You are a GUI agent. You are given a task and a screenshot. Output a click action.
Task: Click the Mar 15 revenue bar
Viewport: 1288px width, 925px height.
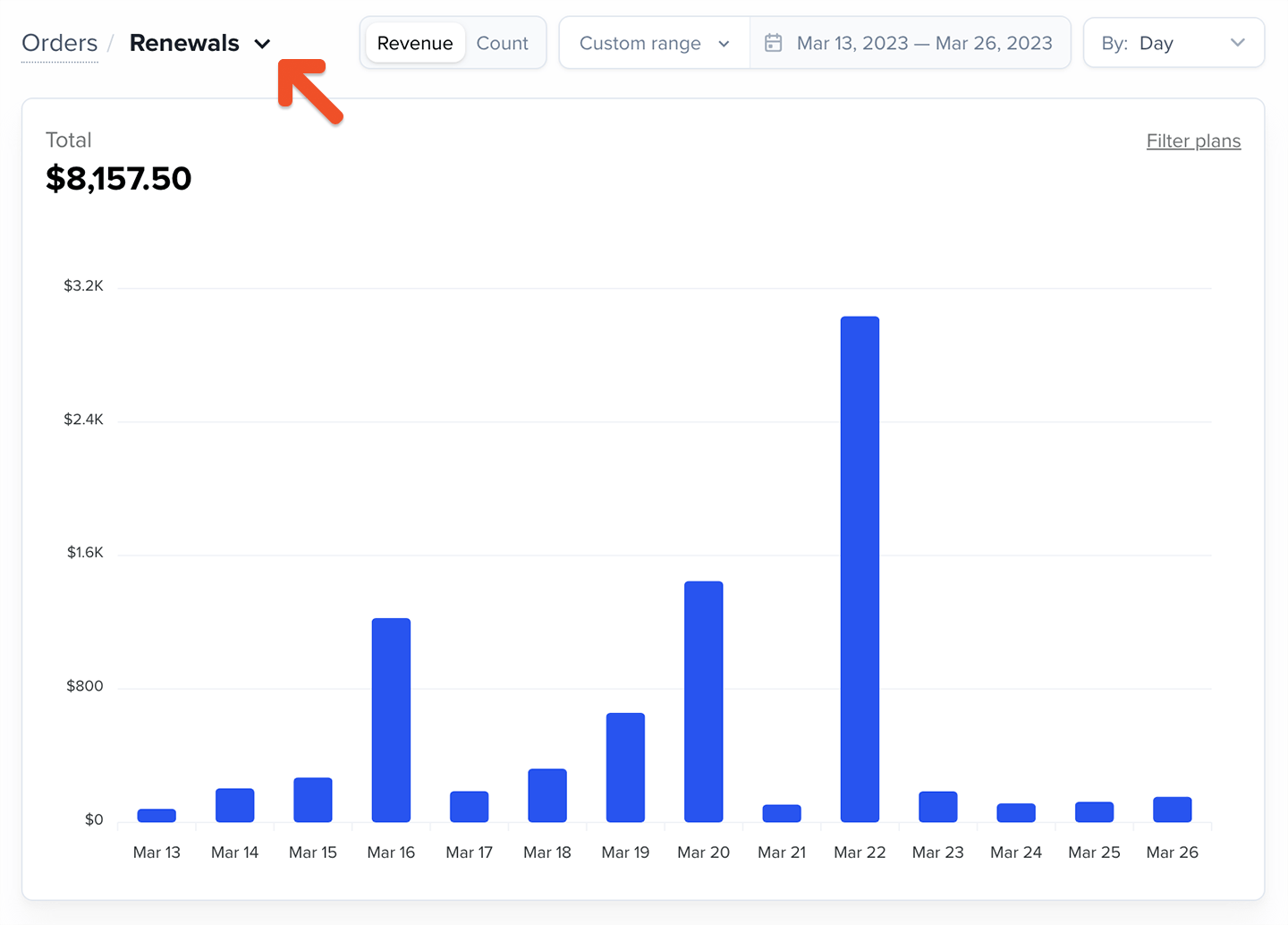click(313, 800)
